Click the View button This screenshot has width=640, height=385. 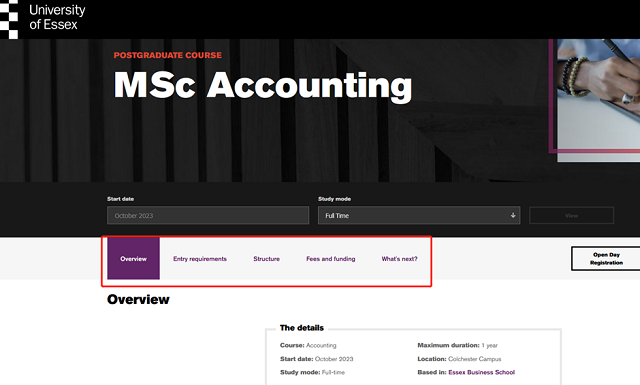tap(571, 215)
